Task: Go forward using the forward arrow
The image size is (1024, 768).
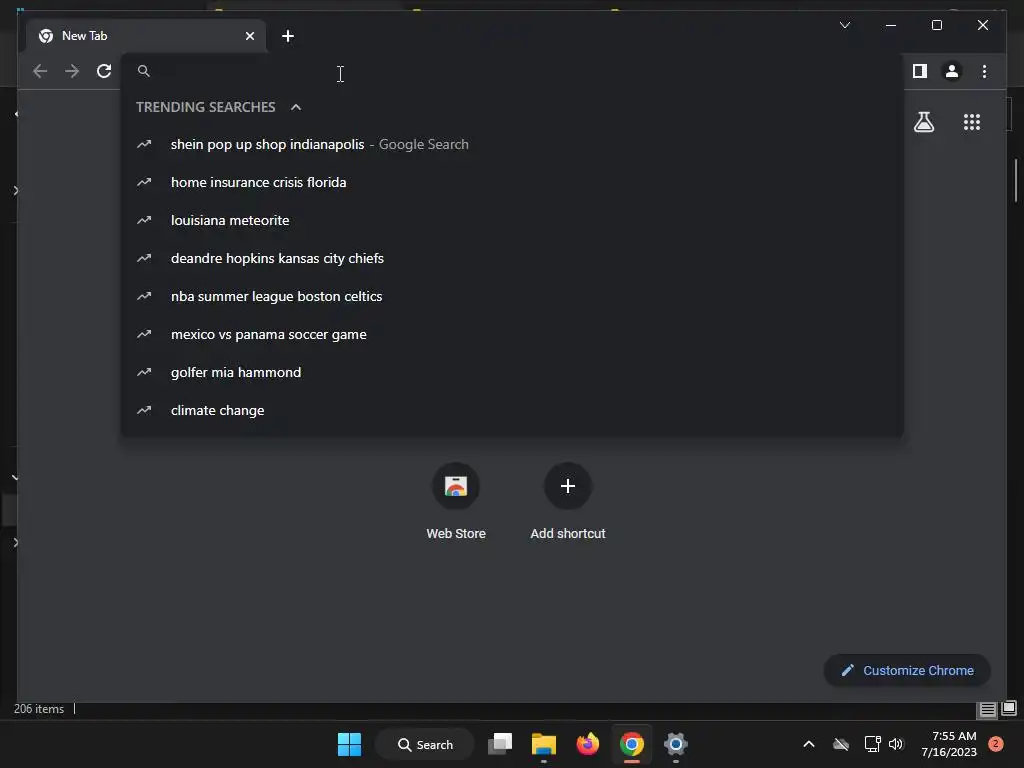Action: [x=72, y=71]
